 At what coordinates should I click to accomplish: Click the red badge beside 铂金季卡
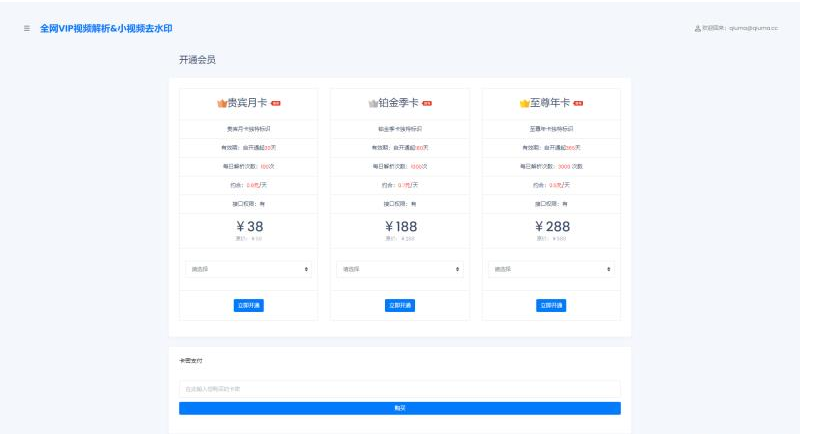[x=426, y=103]
